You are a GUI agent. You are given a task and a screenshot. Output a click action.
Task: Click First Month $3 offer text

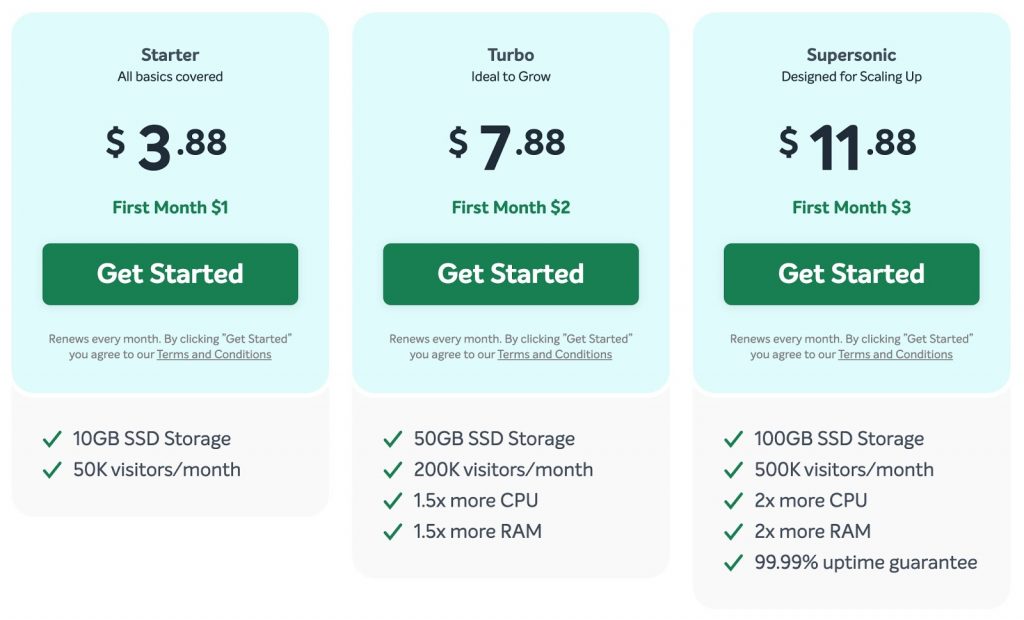(x=852, y=207)
